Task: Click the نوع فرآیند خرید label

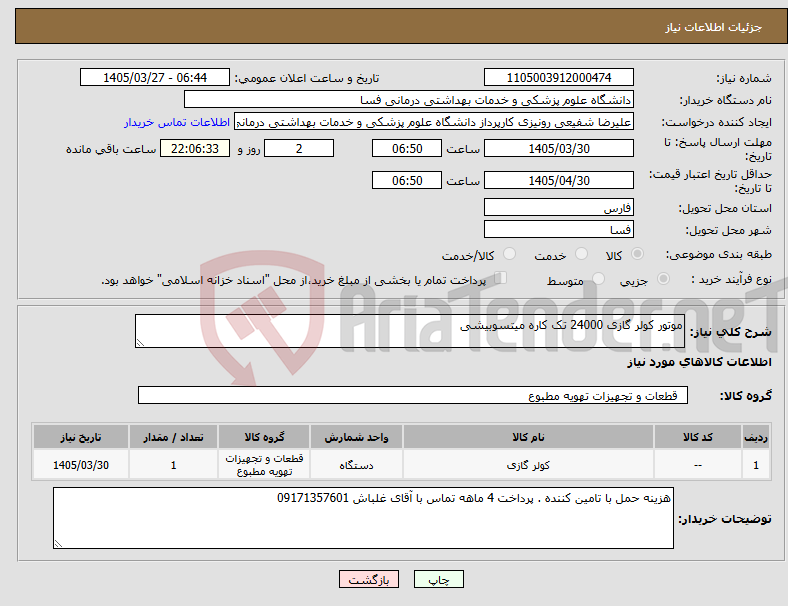Action: (x=732, y=279)
